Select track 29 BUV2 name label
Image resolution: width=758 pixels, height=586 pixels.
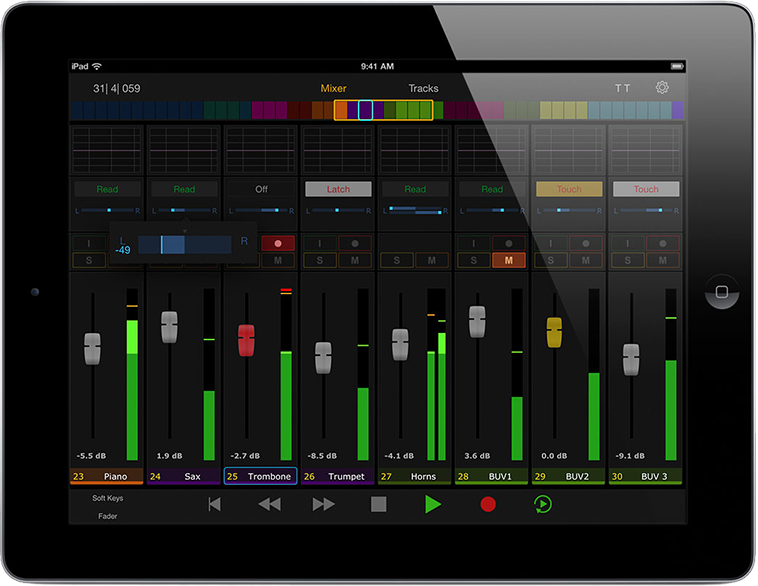pyautogui.click(x=568, y=476)
